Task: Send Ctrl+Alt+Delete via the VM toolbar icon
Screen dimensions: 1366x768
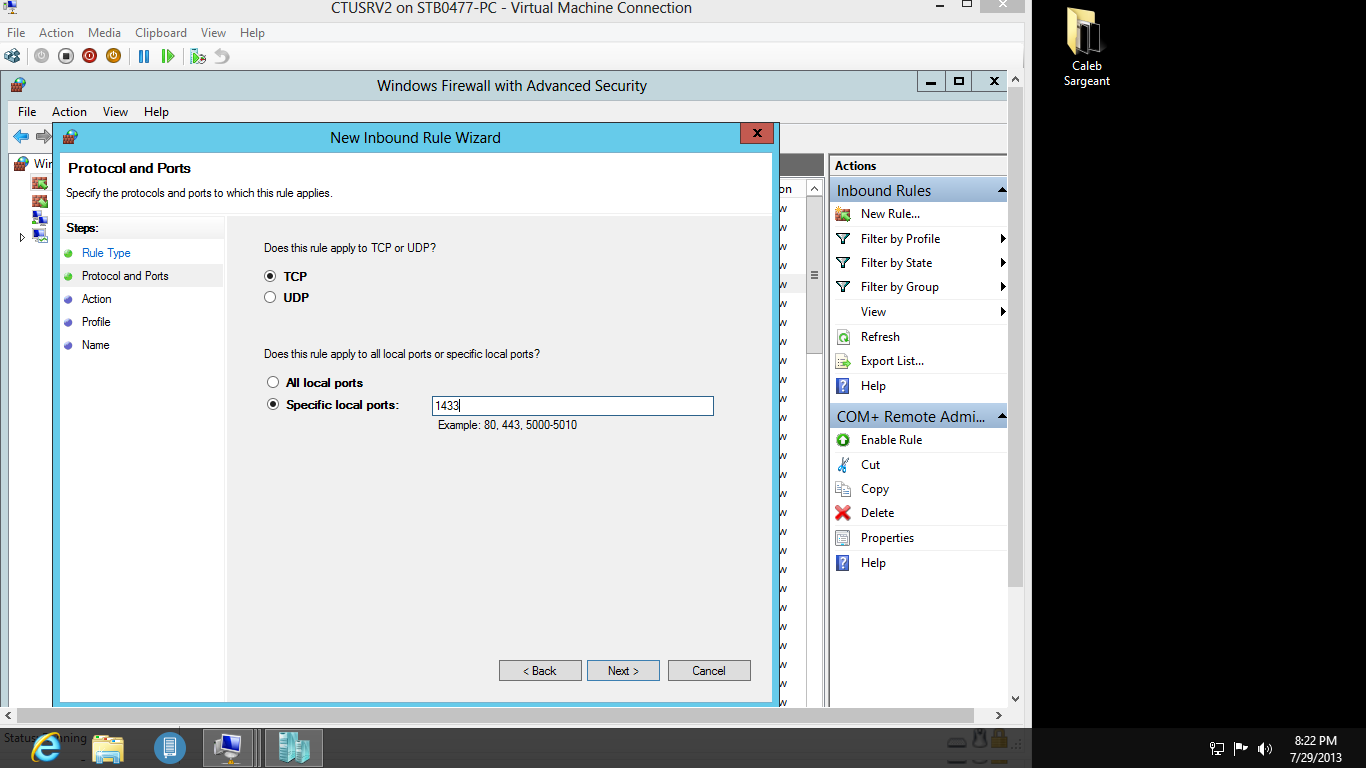Action: 12,56
